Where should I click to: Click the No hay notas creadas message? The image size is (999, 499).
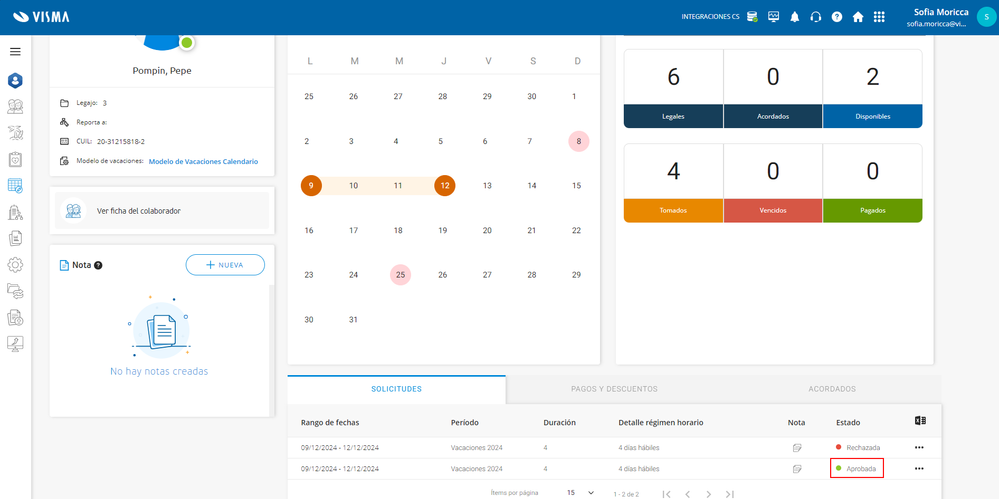159,371
